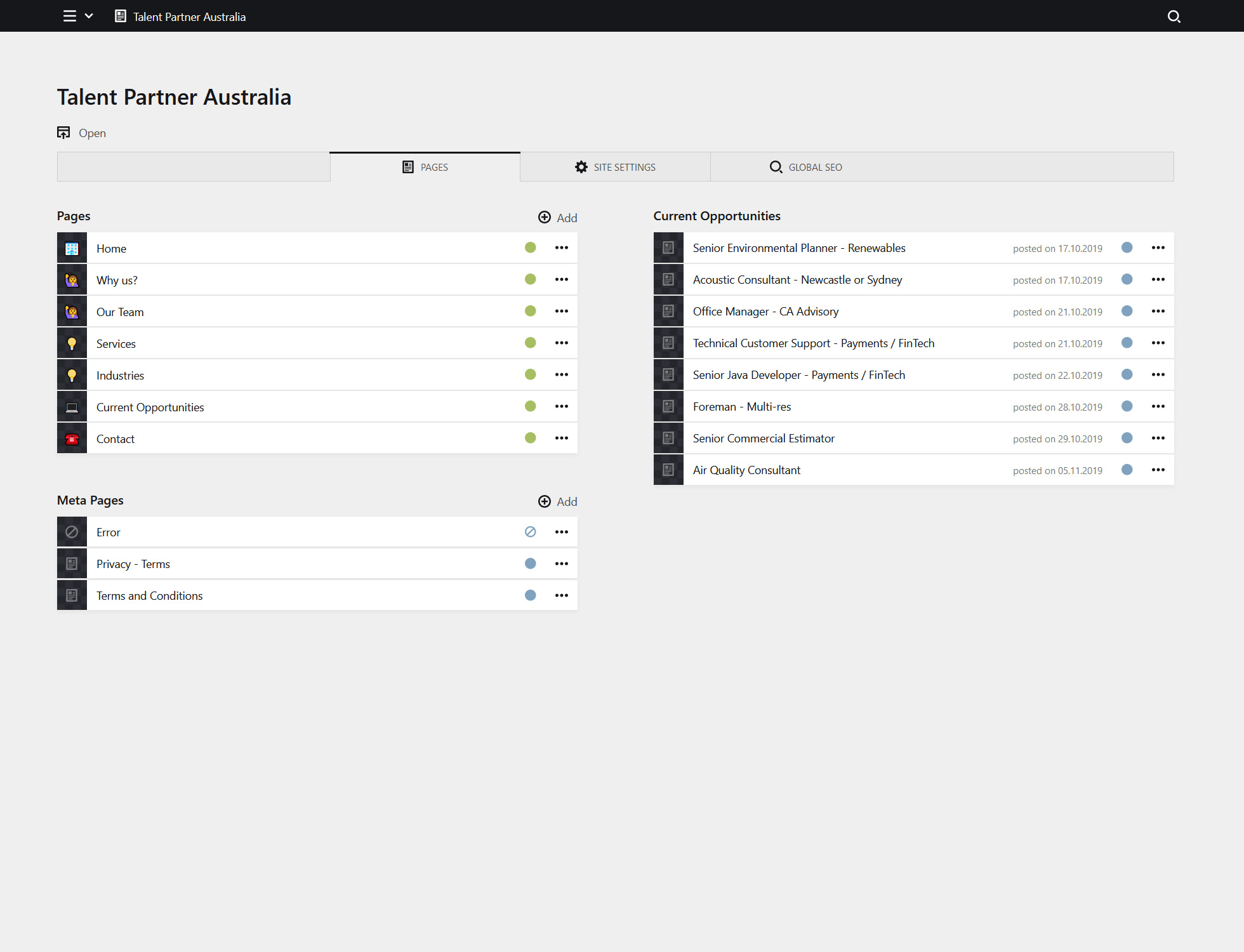This screenshot has width=1244, height=952.
Task: Click the Error page blocked icon
Action: click(72, 531)
